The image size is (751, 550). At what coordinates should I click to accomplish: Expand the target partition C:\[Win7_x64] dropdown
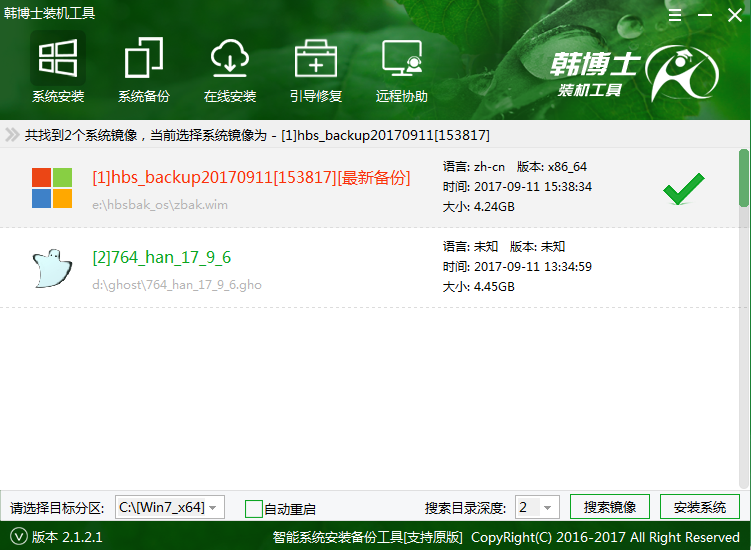coord(211,507)
